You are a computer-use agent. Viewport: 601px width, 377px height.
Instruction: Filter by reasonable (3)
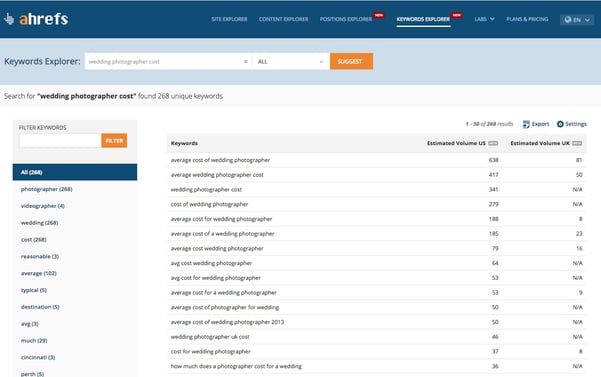click(40, 256)
